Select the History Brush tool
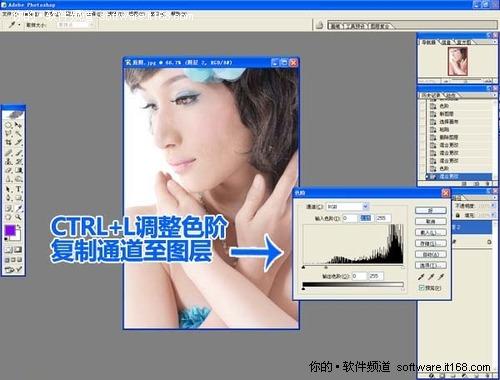The height and width of the screenshot is (380, 500). pyautogui.click(x=18, y=161)
